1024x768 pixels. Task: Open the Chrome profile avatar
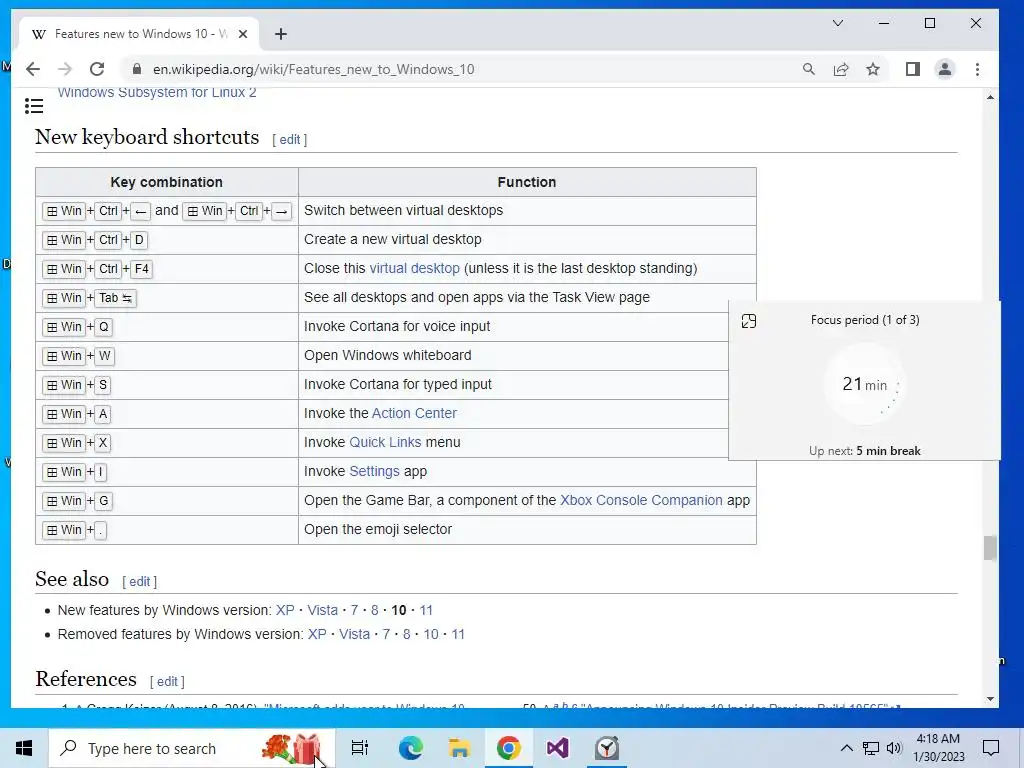pyautogui.click(x=944, y=69)
